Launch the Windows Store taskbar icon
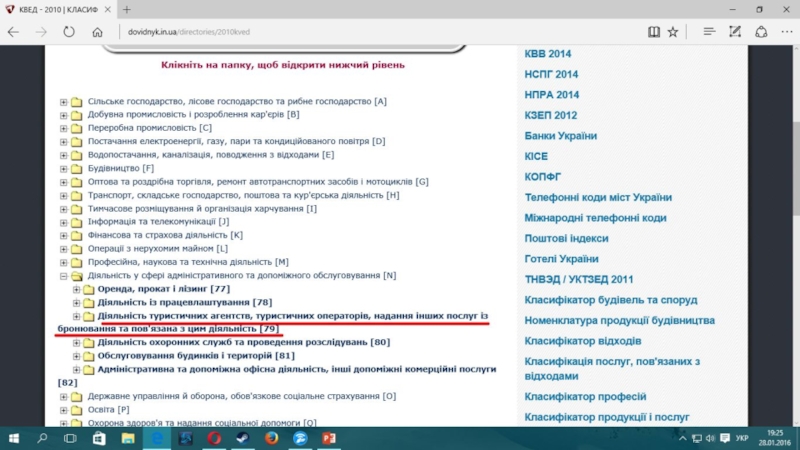The image size is (800, 450). 99,438
